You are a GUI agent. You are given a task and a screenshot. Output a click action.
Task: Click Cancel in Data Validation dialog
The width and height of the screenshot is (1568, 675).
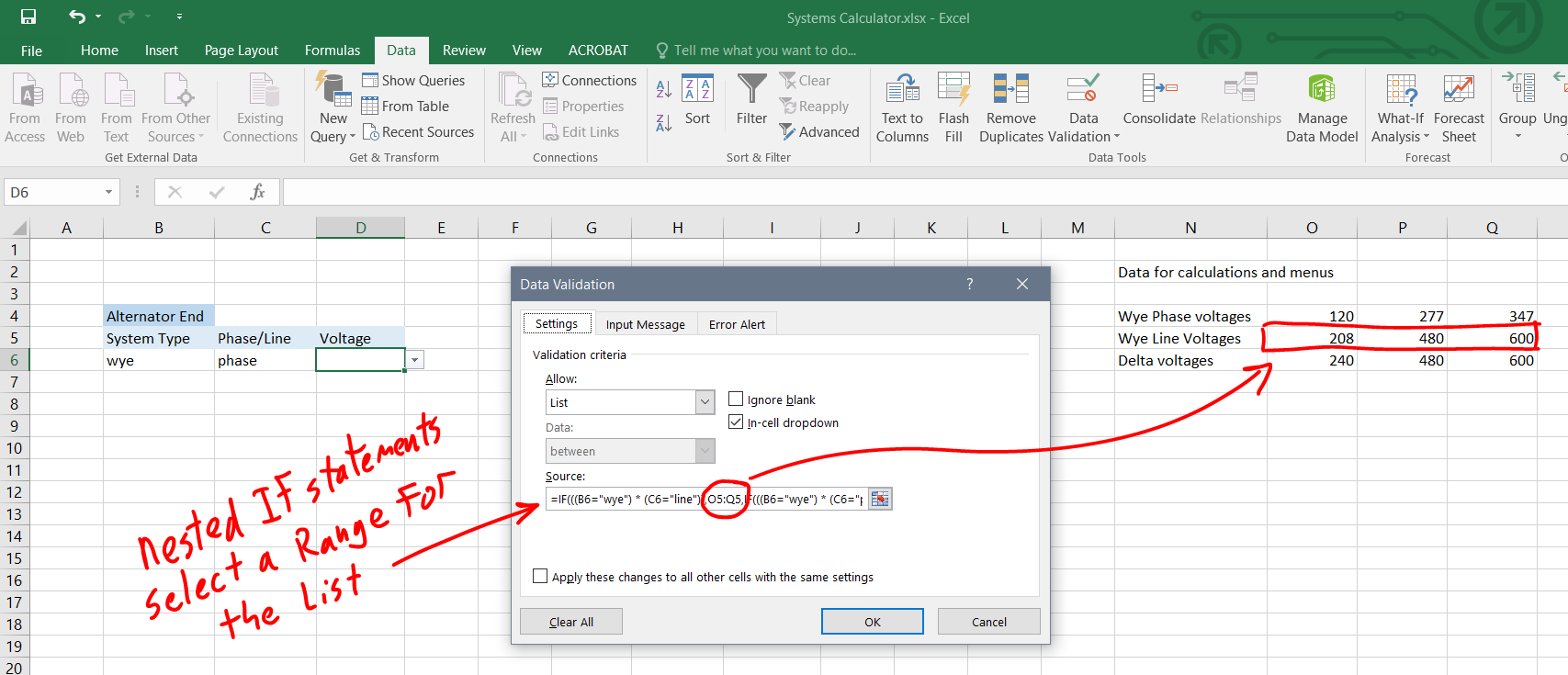click(988, 622)
